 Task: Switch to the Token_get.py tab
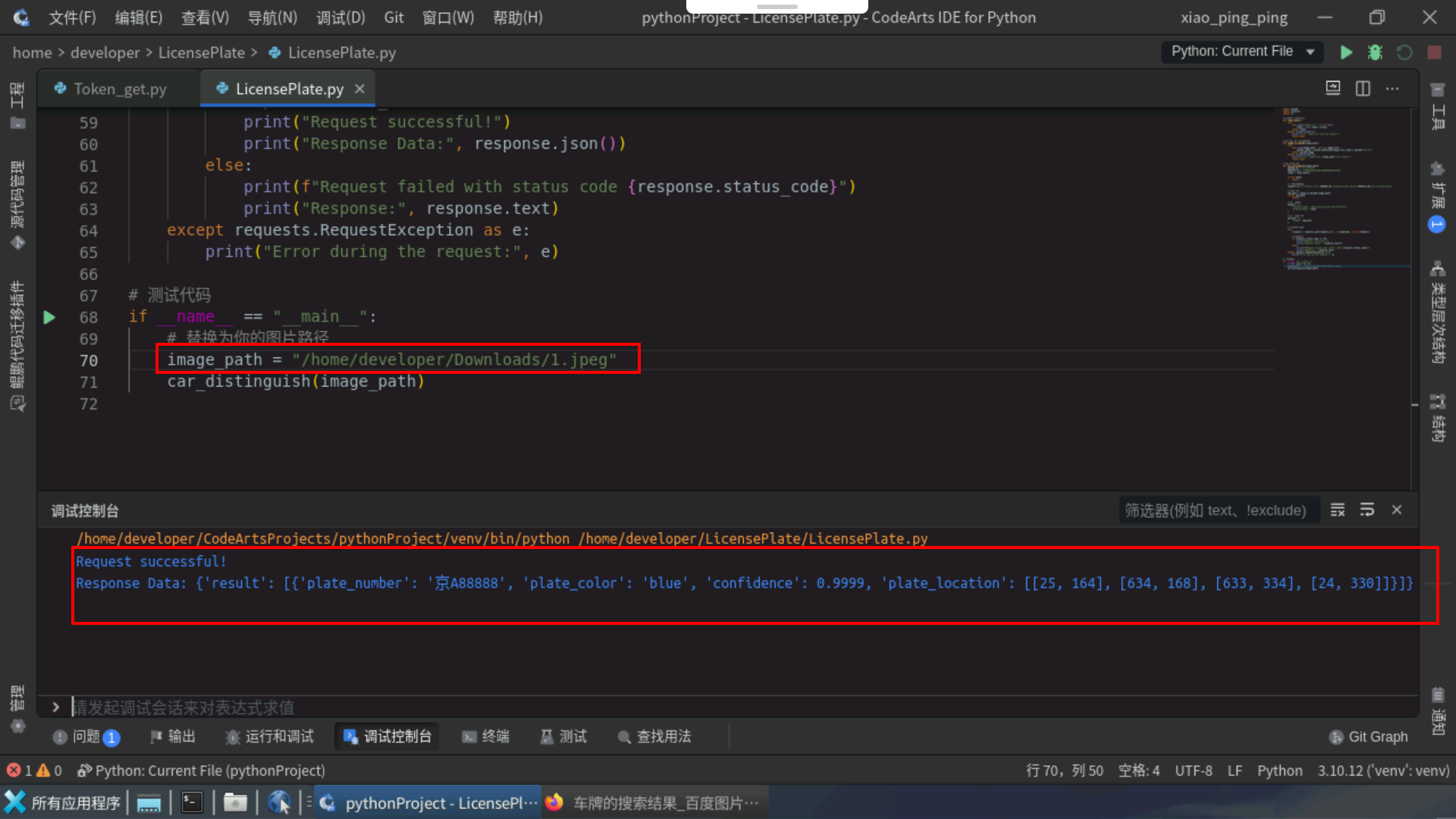click(120, 89)
